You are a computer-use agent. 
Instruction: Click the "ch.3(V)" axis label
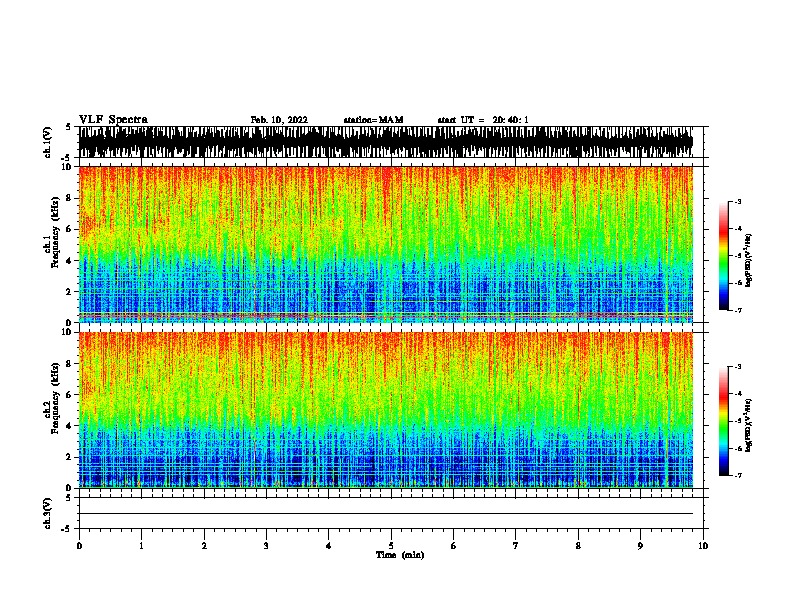(47, 513)
